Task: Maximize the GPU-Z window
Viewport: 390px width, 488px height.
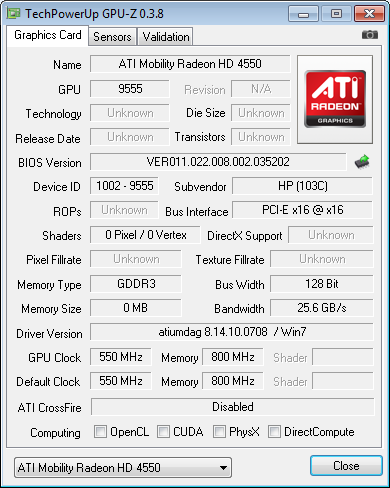Action: click(x=336, y=14)
